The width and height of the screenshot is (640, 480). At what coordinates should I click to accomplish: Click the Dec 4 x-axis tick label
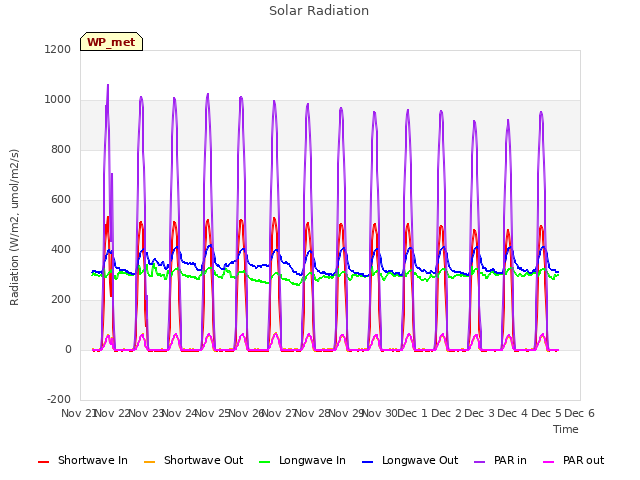tap(513, 413)
